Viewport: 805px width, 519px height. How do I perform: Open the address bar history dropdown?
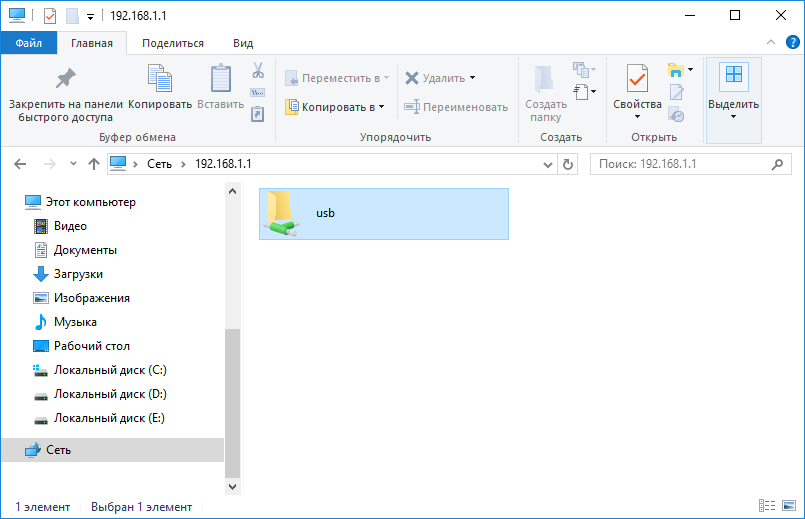(547, 164)
